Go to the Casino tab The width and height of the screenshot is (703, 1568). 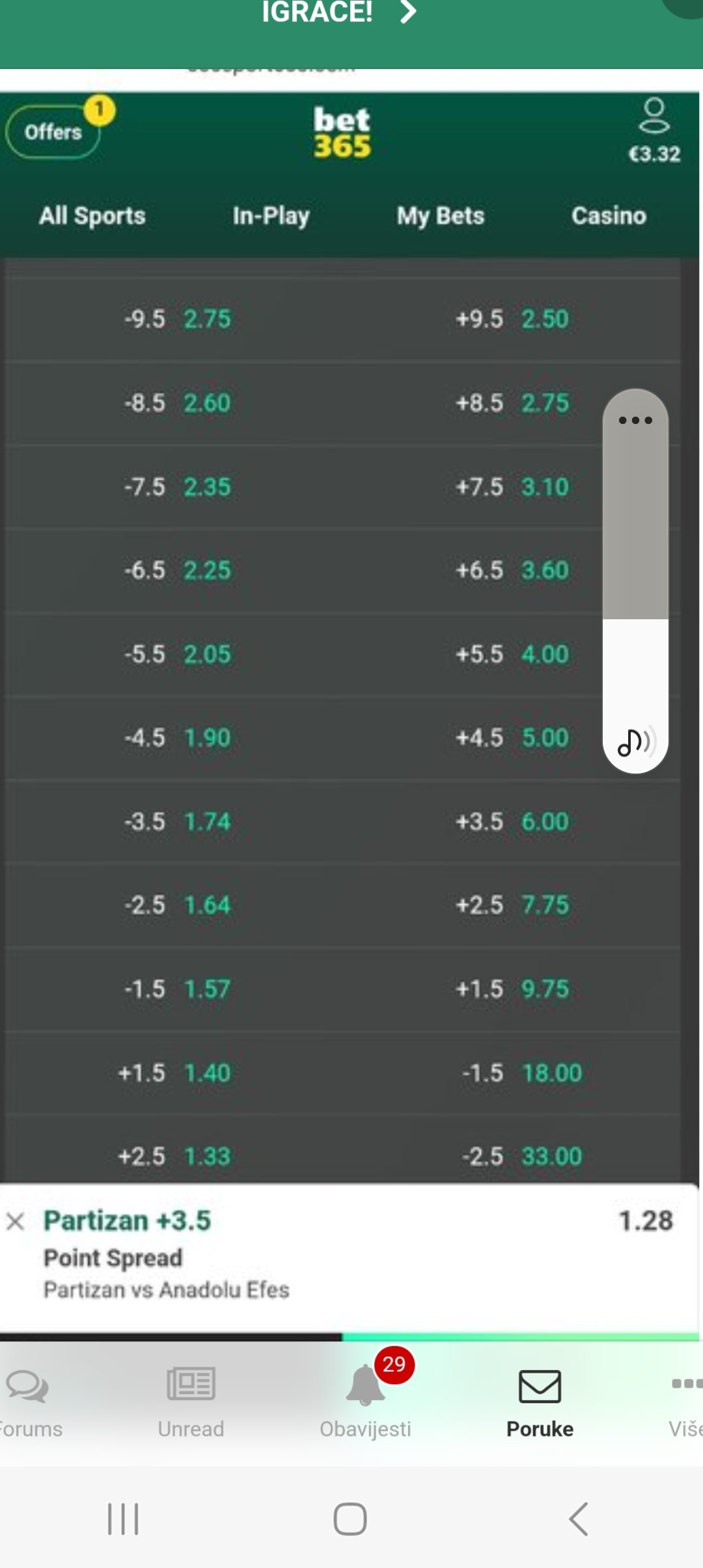(x=609, y=216)
